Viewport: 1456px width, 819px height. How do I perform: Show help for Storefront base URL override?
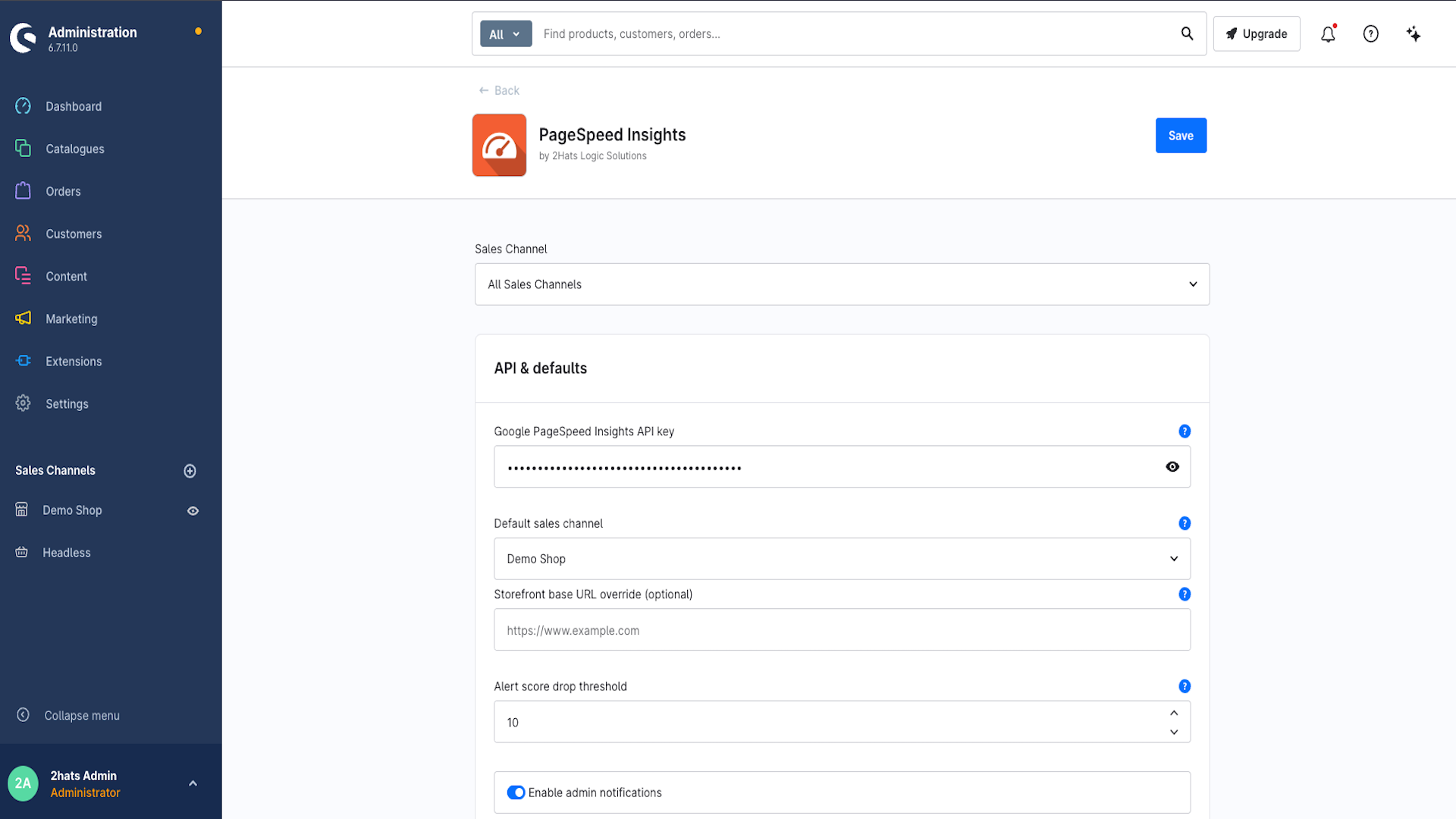[1185, 595]
